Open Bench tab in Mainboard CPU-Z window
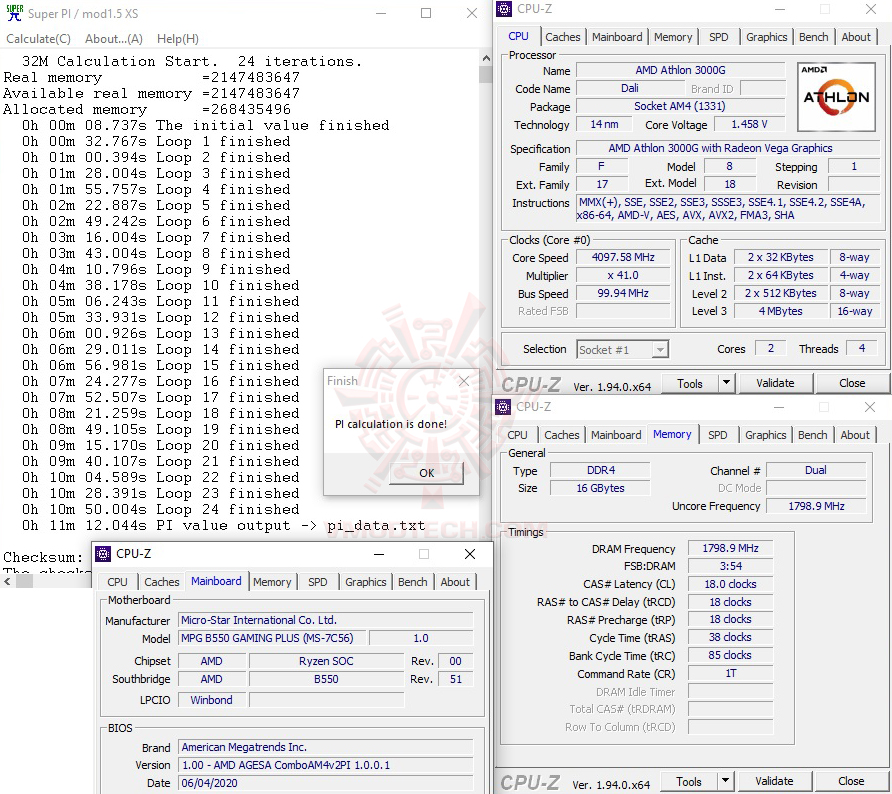892x794 pixels. coord(412,582)
